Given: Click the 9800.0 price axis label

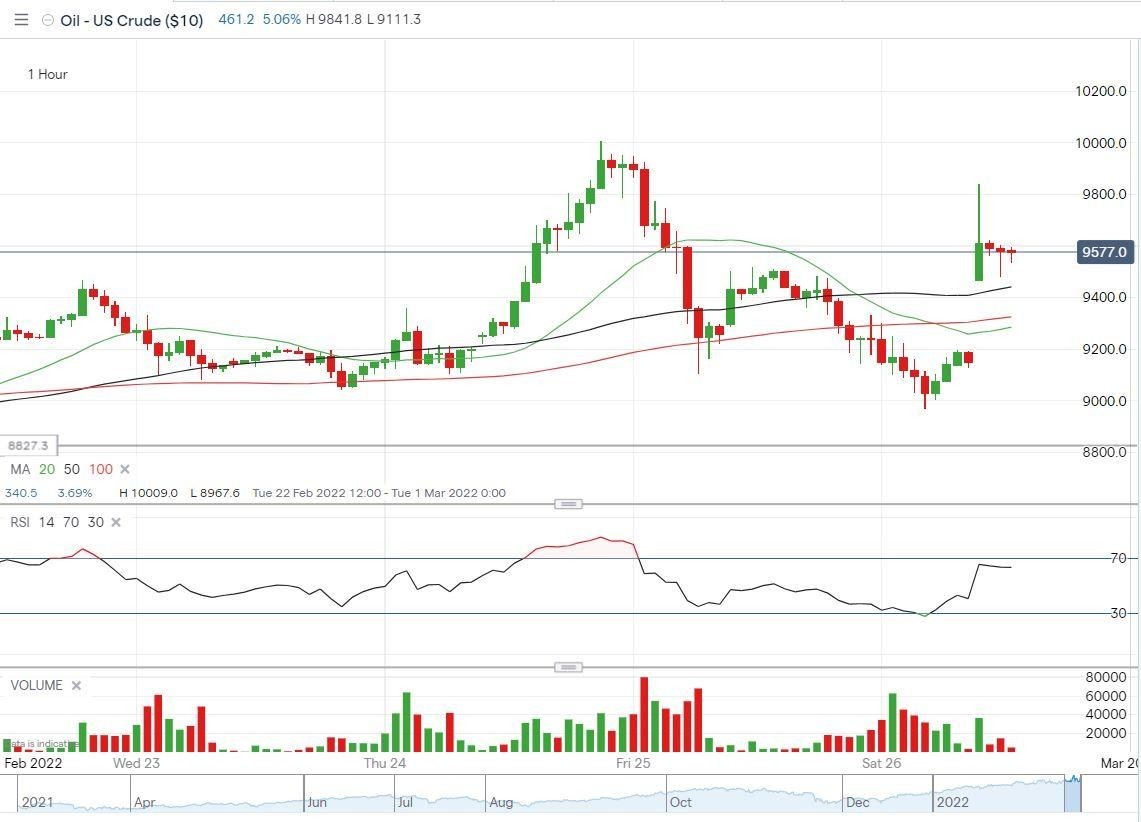Looking at the screenshot, I should 1104,194.
